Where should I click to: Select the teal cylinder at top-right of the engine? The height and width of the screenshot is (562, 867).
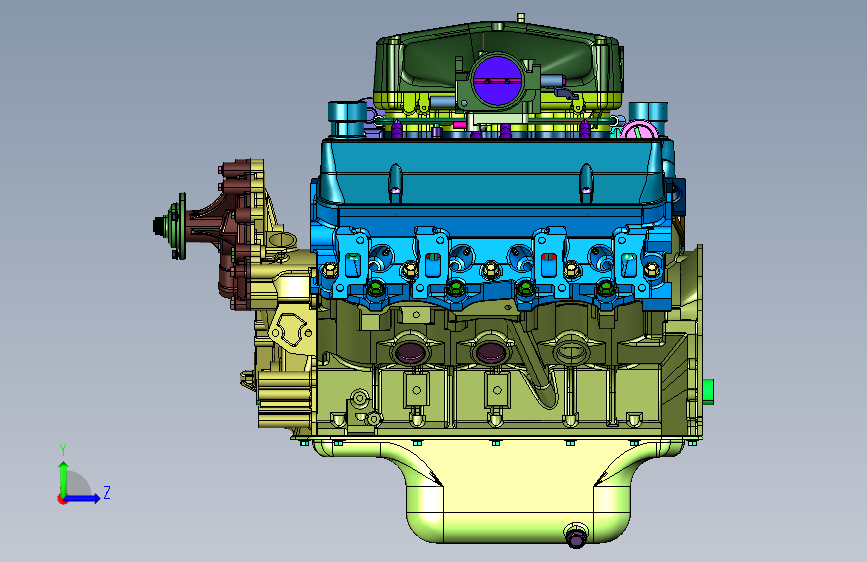click(649, 111)
